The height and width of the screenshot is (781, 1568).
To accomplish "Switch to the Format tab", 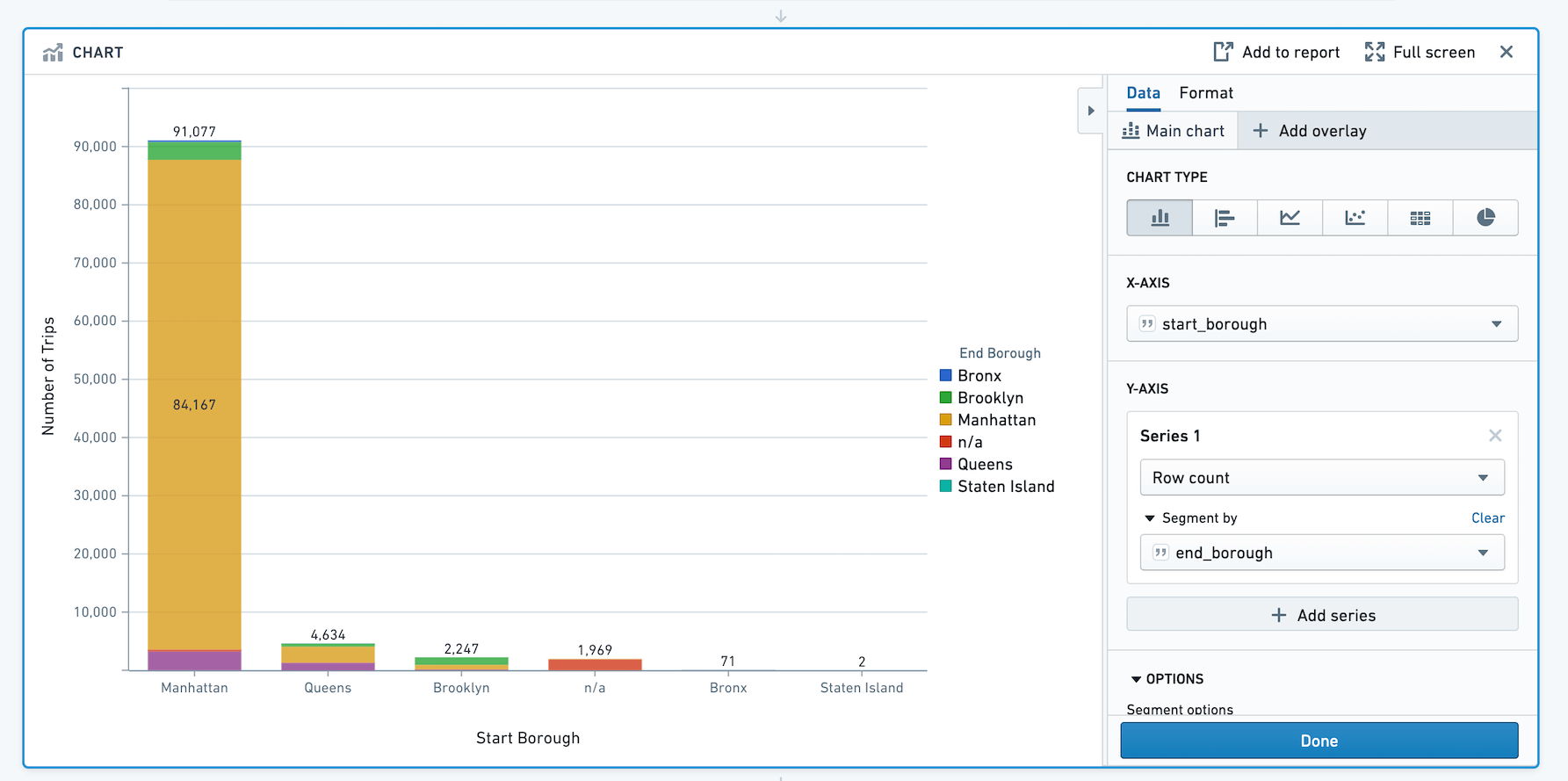I will [x=1206, y=93].
